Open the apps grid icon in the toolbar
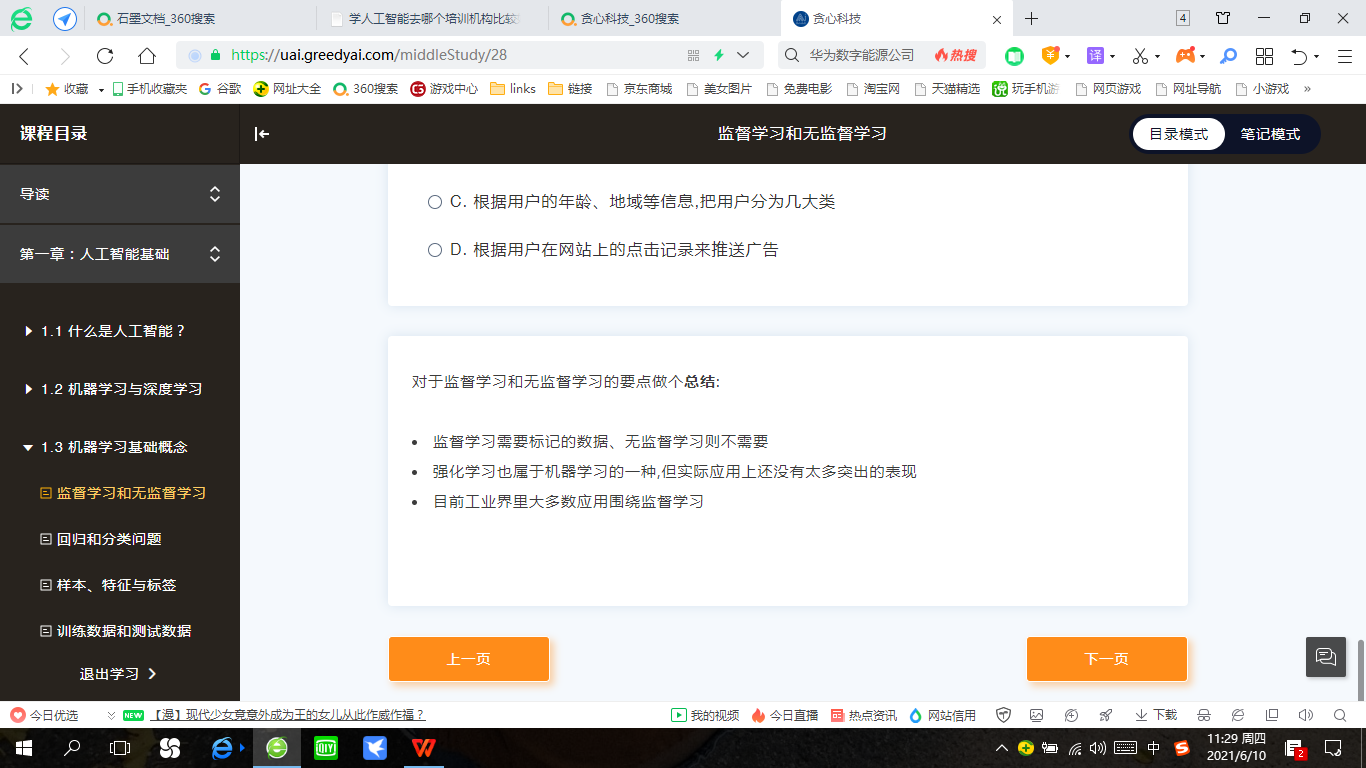This screenshot has width=1366, height=768. pos(1263,57)
